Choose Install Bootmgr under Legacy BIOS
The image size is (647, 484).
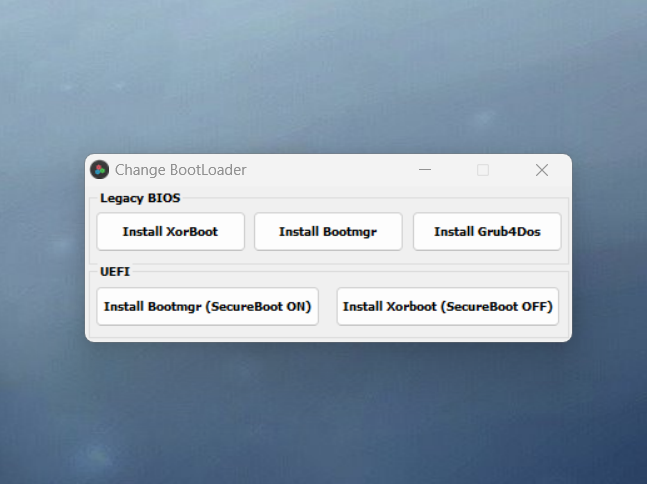click(x=328, y=231)
